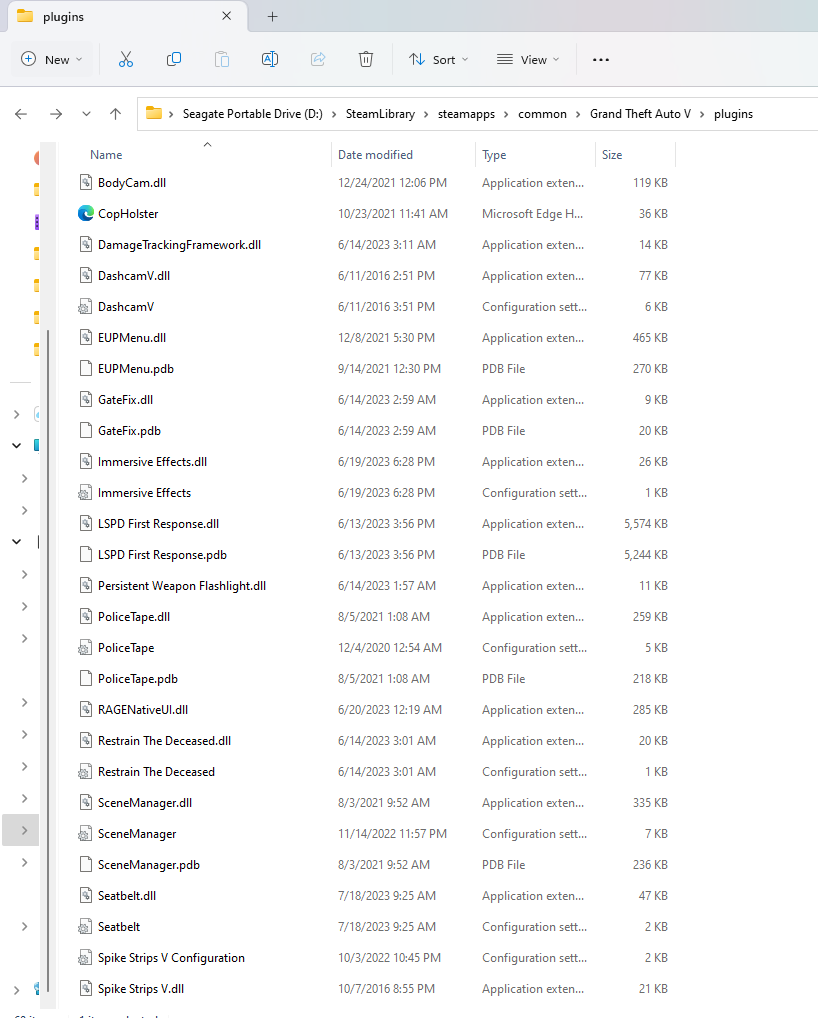The image size is (818, 1018).
Task: Sort by Date modified column header
Action: (403, 155)
